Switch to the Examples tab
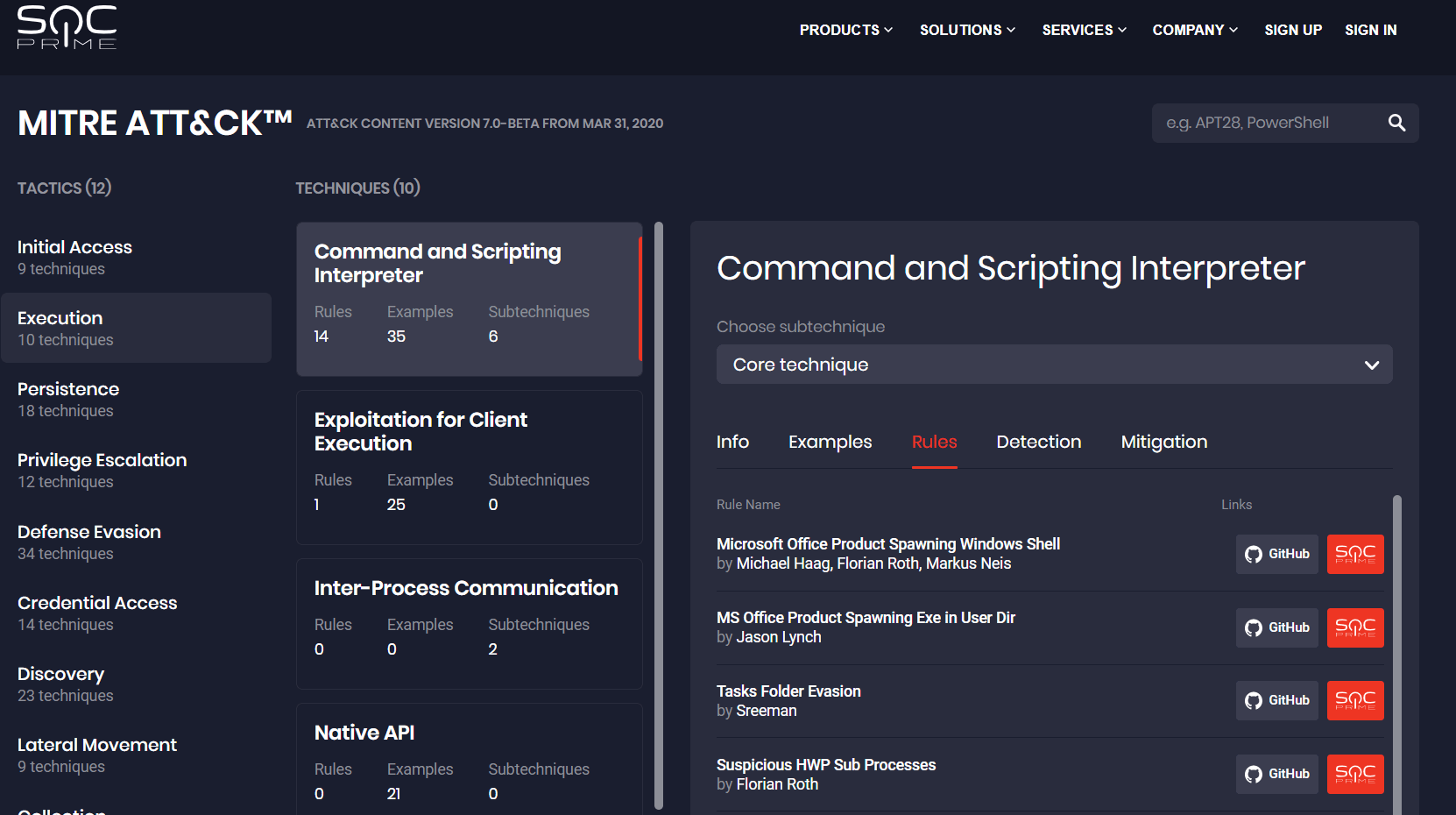 tap(830, 442)
